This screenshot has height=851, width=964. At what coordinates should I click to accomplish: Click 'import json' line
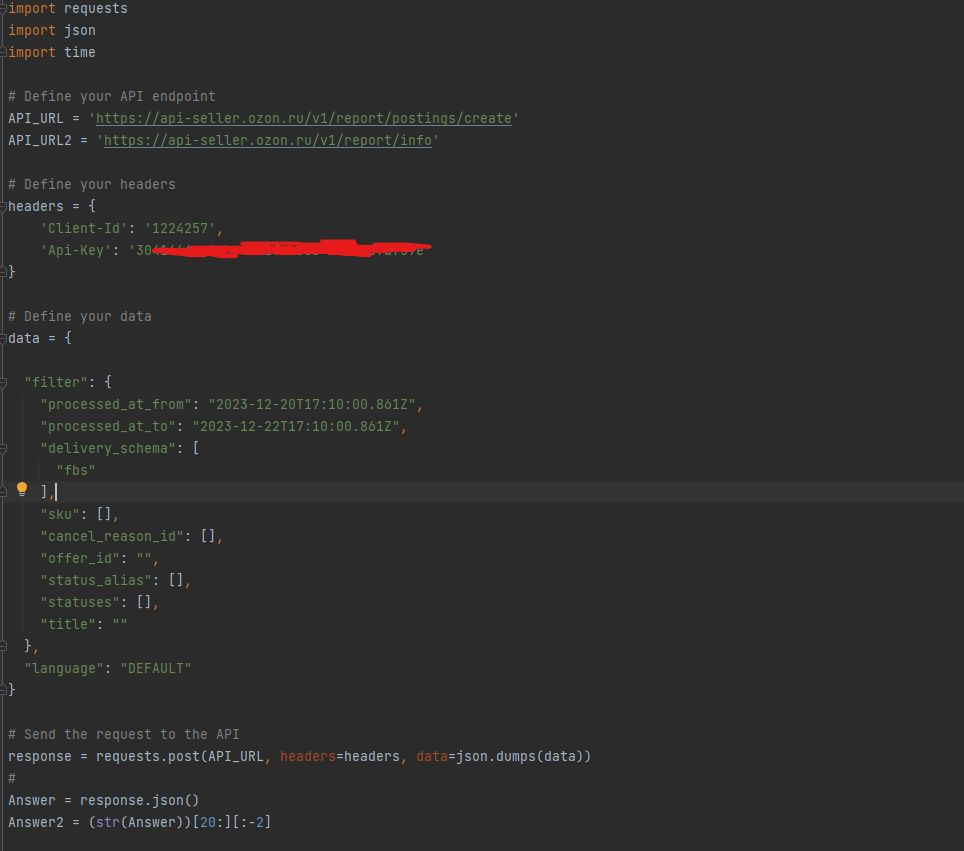coord(52,31)
